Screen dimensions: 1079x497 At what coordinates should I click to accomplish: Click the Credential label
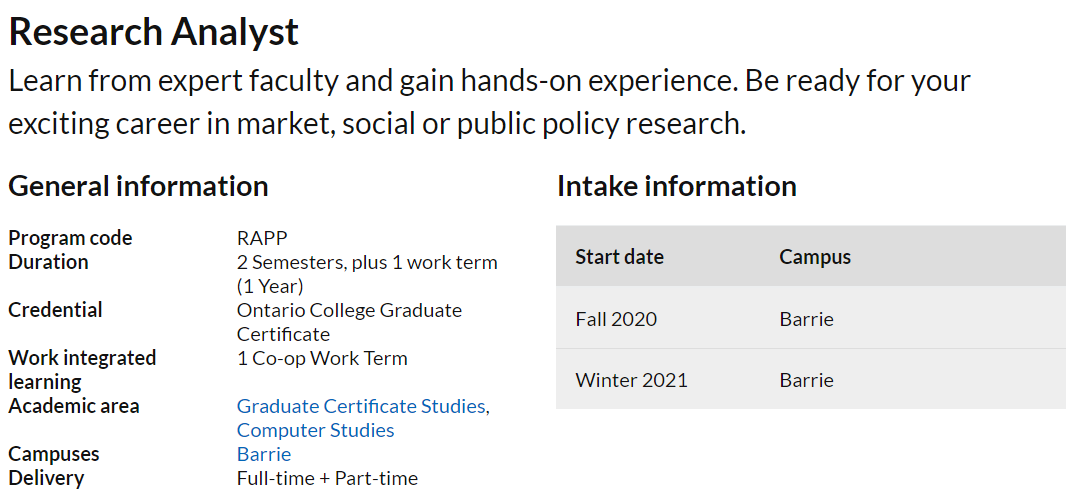point(55,310)
